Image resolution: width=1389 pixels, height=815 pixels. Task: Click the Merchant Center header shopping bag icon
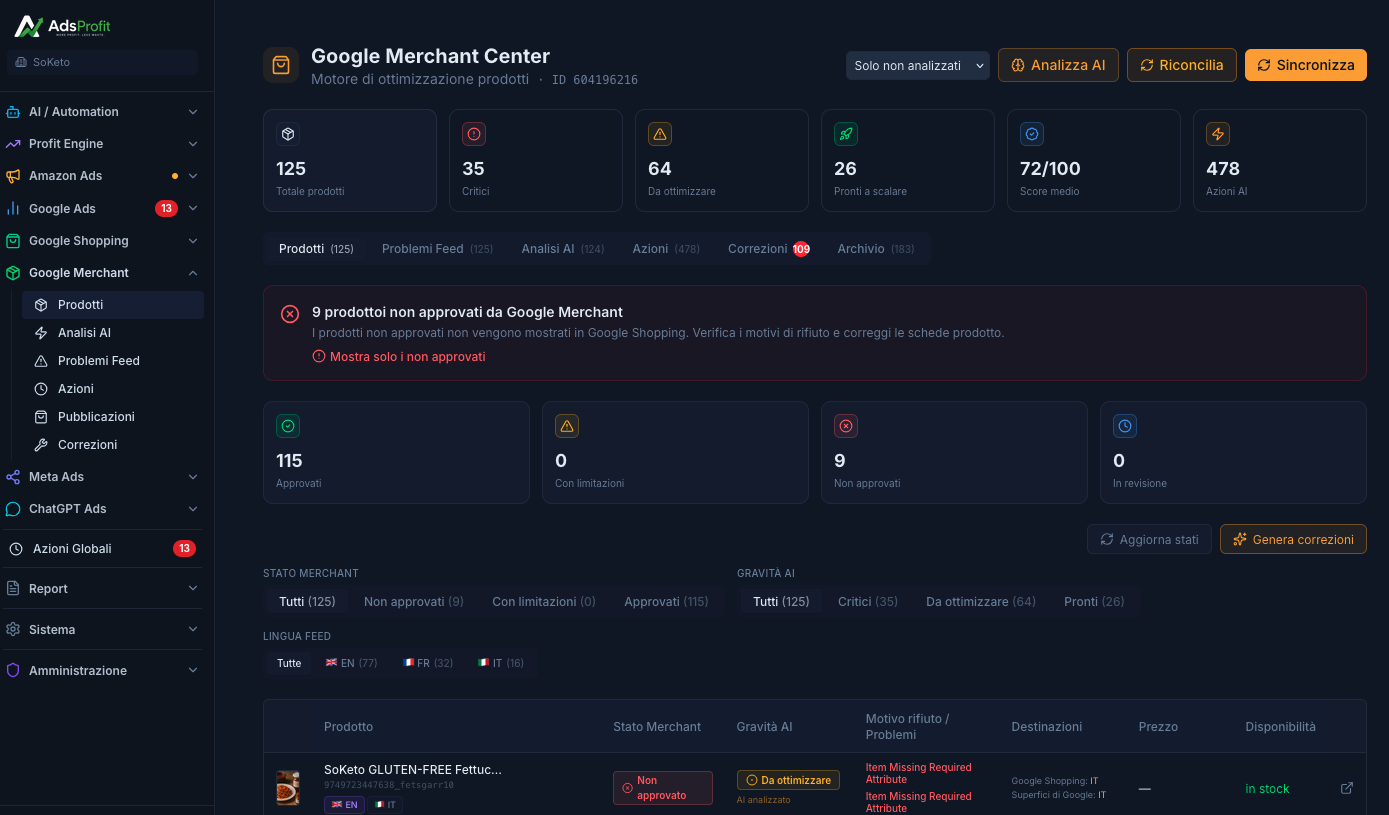click(x=281, y=65)
